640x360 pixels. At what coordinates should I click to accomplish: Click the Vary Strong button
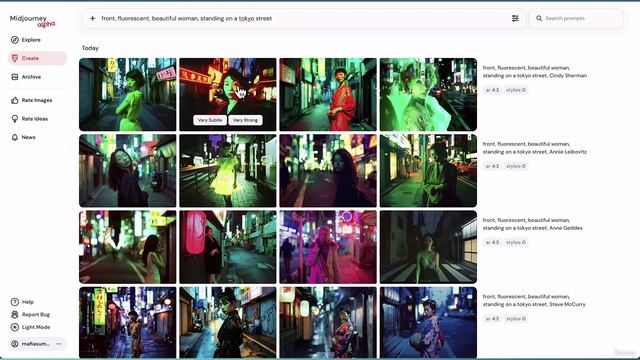(x=245, y=120)
